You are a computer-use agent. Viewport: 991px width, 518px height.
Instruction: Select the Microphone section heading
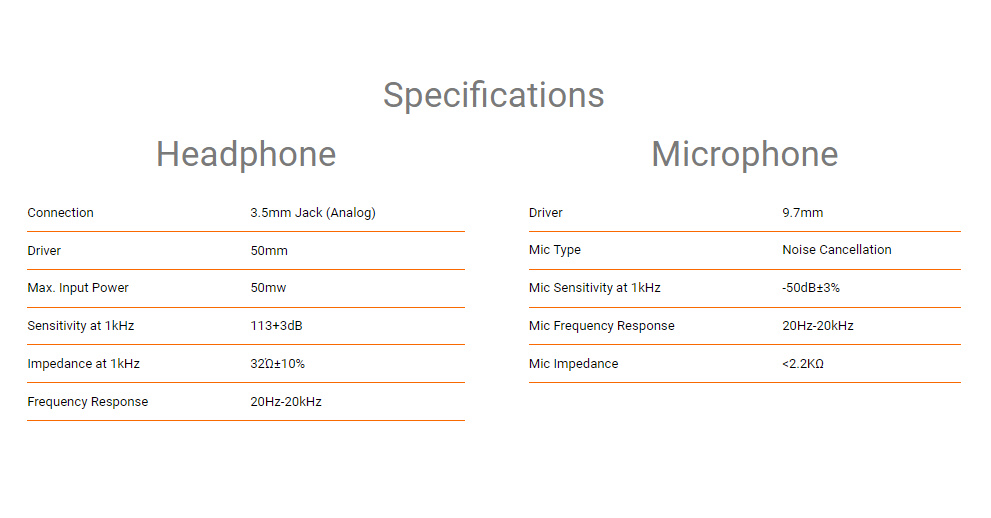point(744,154)
